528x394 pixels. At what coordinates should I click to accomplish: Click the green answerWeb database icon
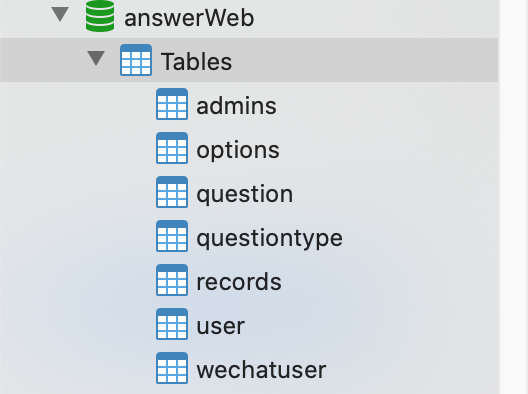click(x=100, y=16)
